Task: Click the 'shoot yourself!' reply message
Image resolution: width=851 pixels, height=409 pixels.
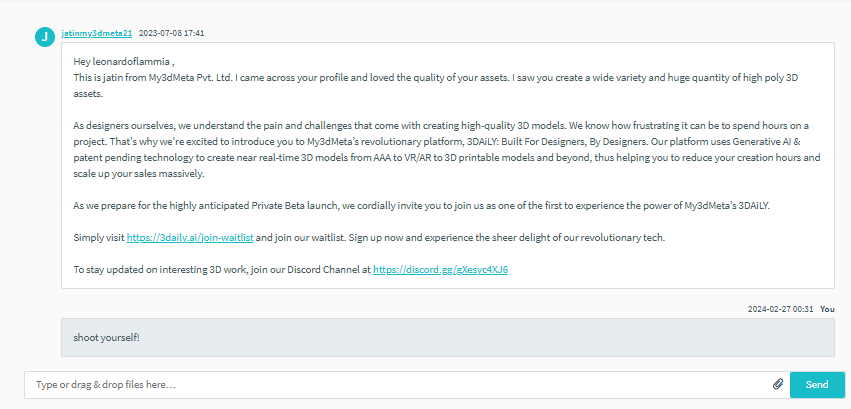Action: tap(448, 337)
